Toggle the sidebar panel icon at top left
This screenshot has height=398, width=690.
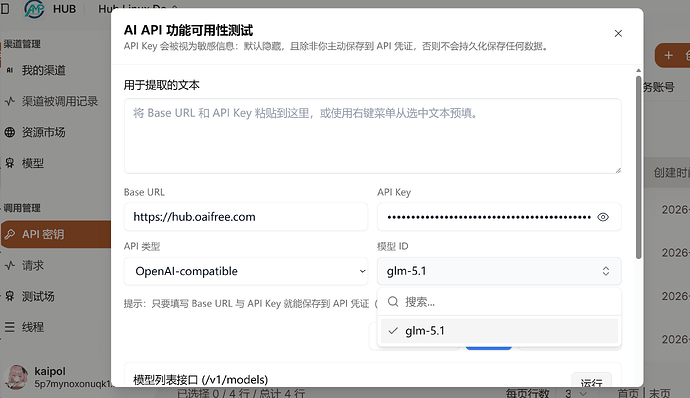(5, 8)
